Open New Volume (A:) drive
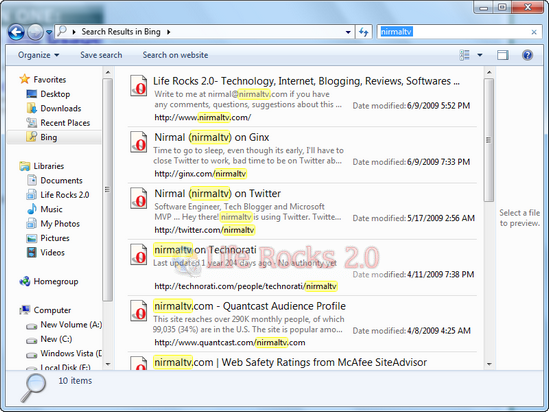 click(x=64, y=324)
